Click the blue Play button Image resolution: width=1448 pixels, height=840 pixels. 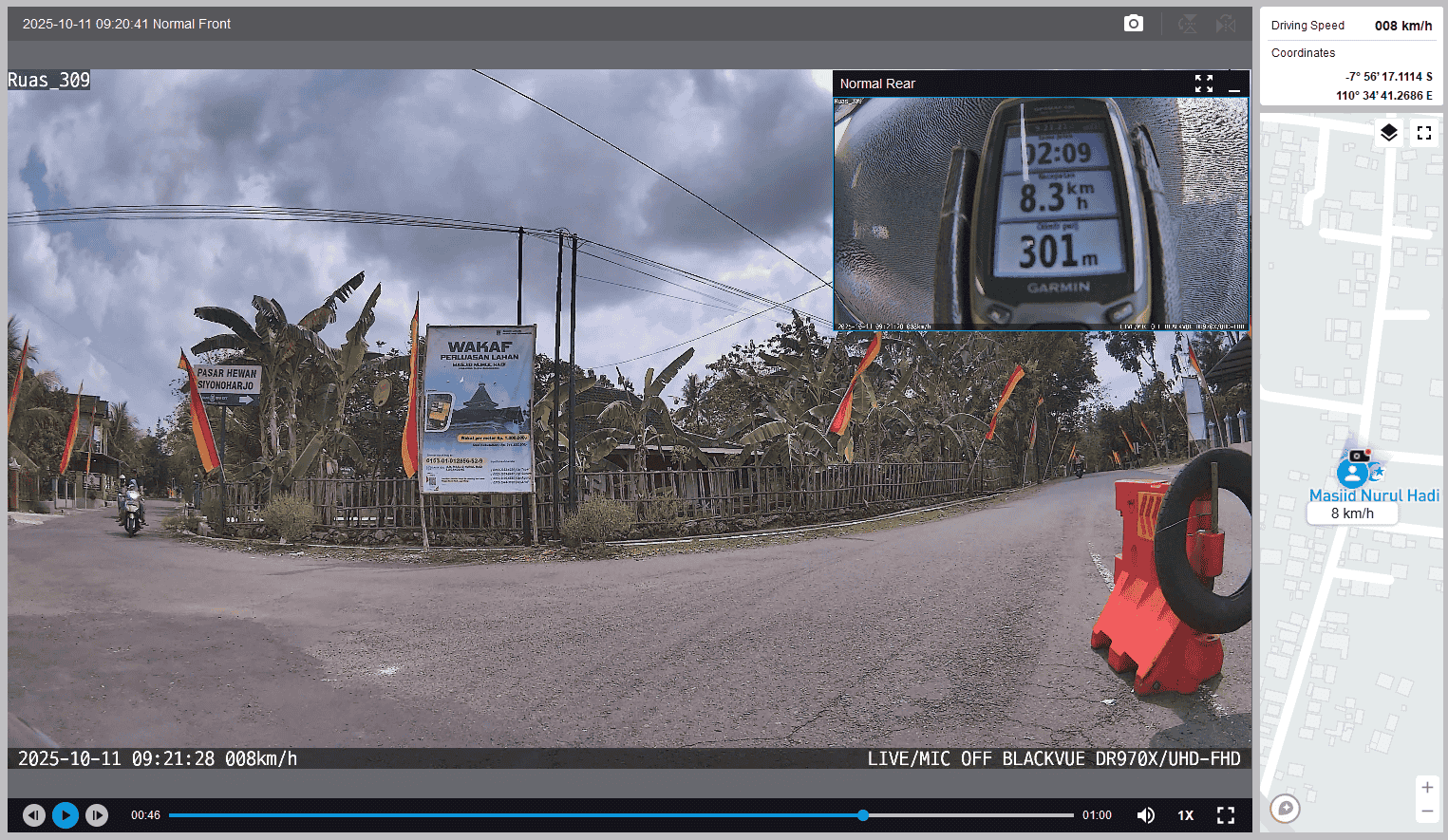(x=66, y=814)
